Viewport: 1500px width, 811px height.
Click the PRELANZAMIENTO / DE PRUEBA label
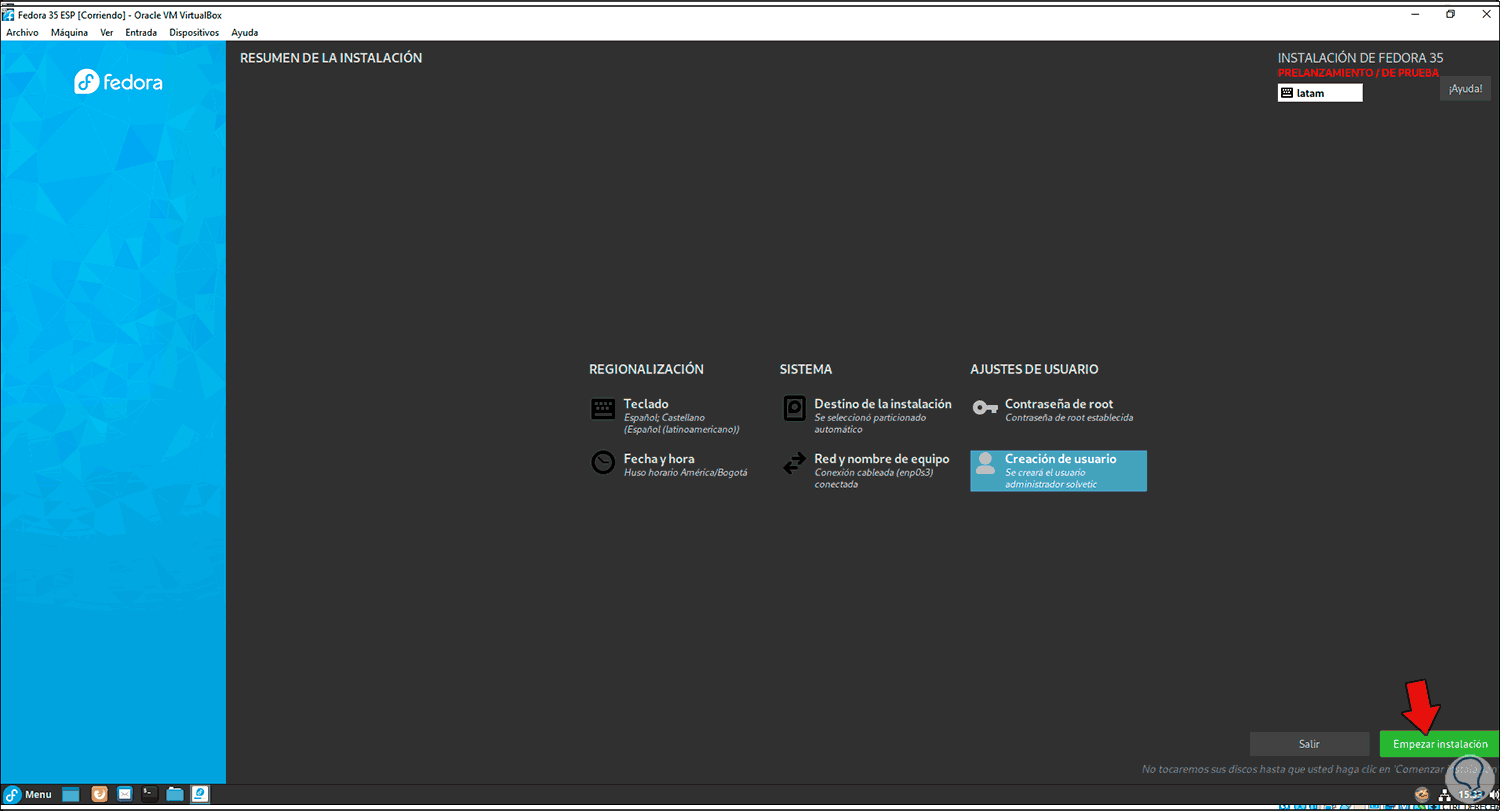click(x=1358, y=73)
